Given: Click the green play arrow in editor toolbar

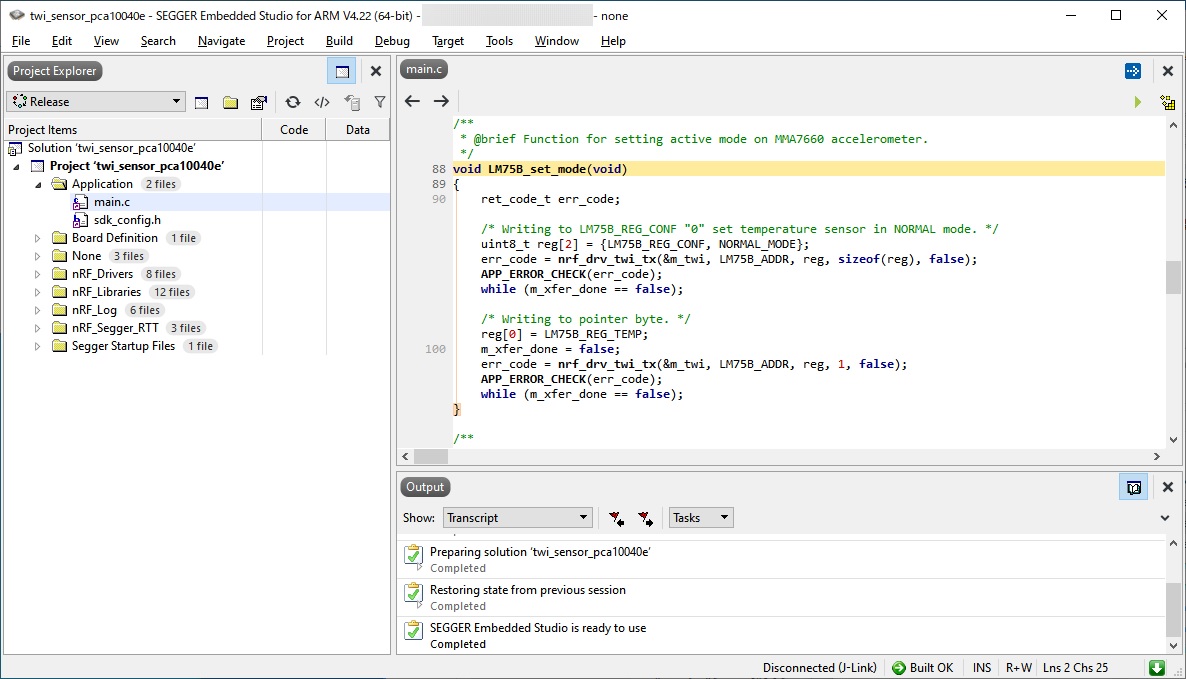Looking at the screenshot, I should point(1137,102).
